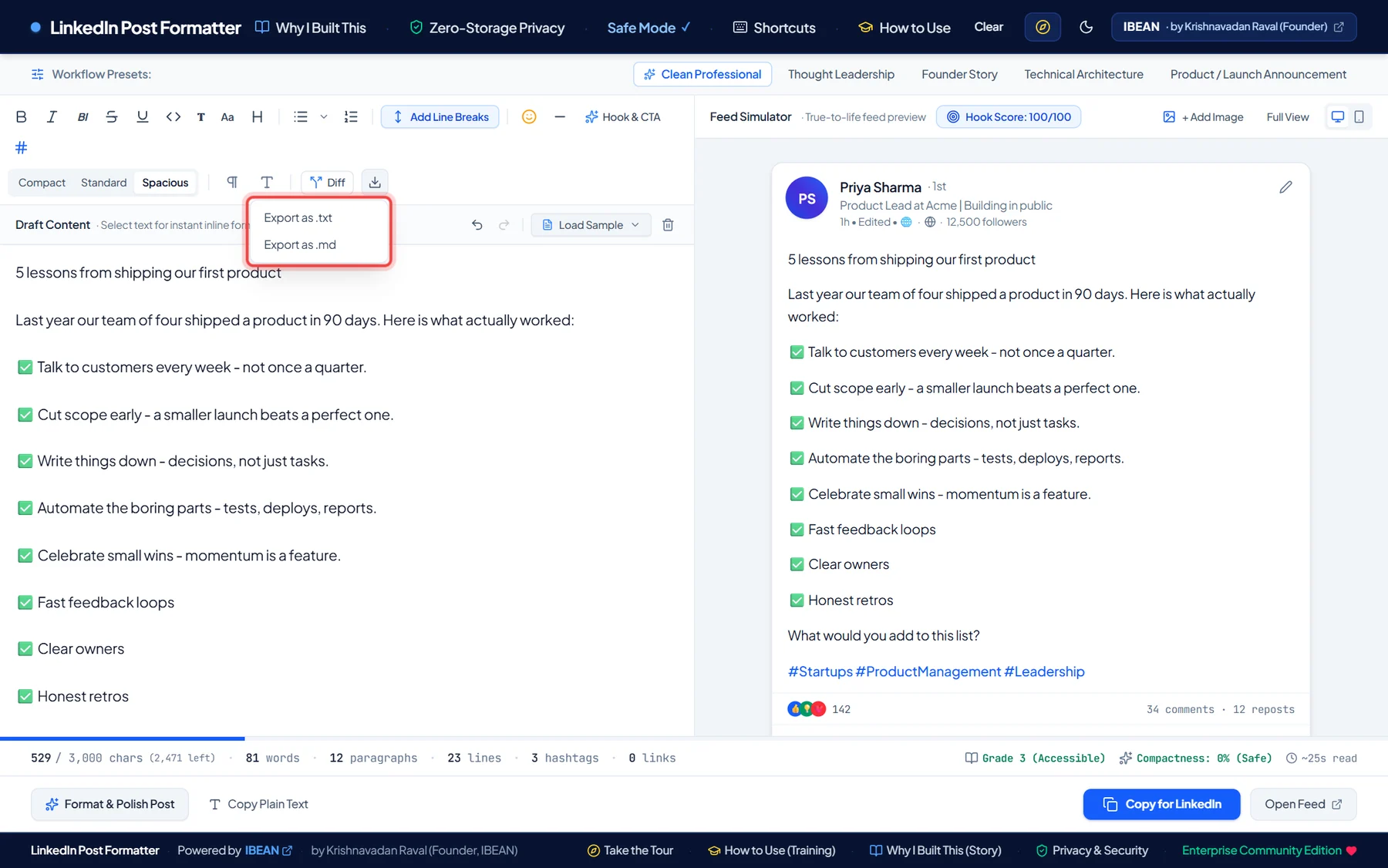Apply heading H style
The height and width of the screenshot is (868, 1388).
click(258, 117)
